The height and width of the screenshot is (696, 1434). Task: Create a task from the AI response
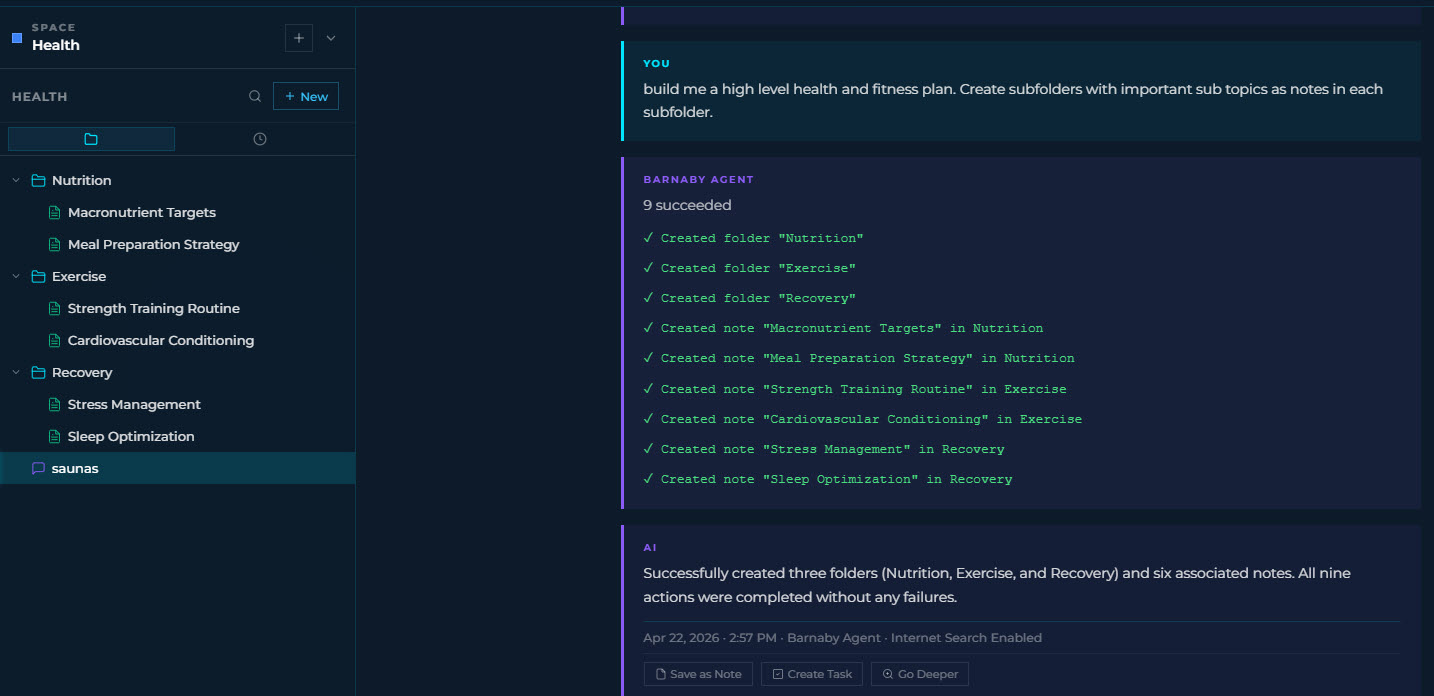[811, 673]
